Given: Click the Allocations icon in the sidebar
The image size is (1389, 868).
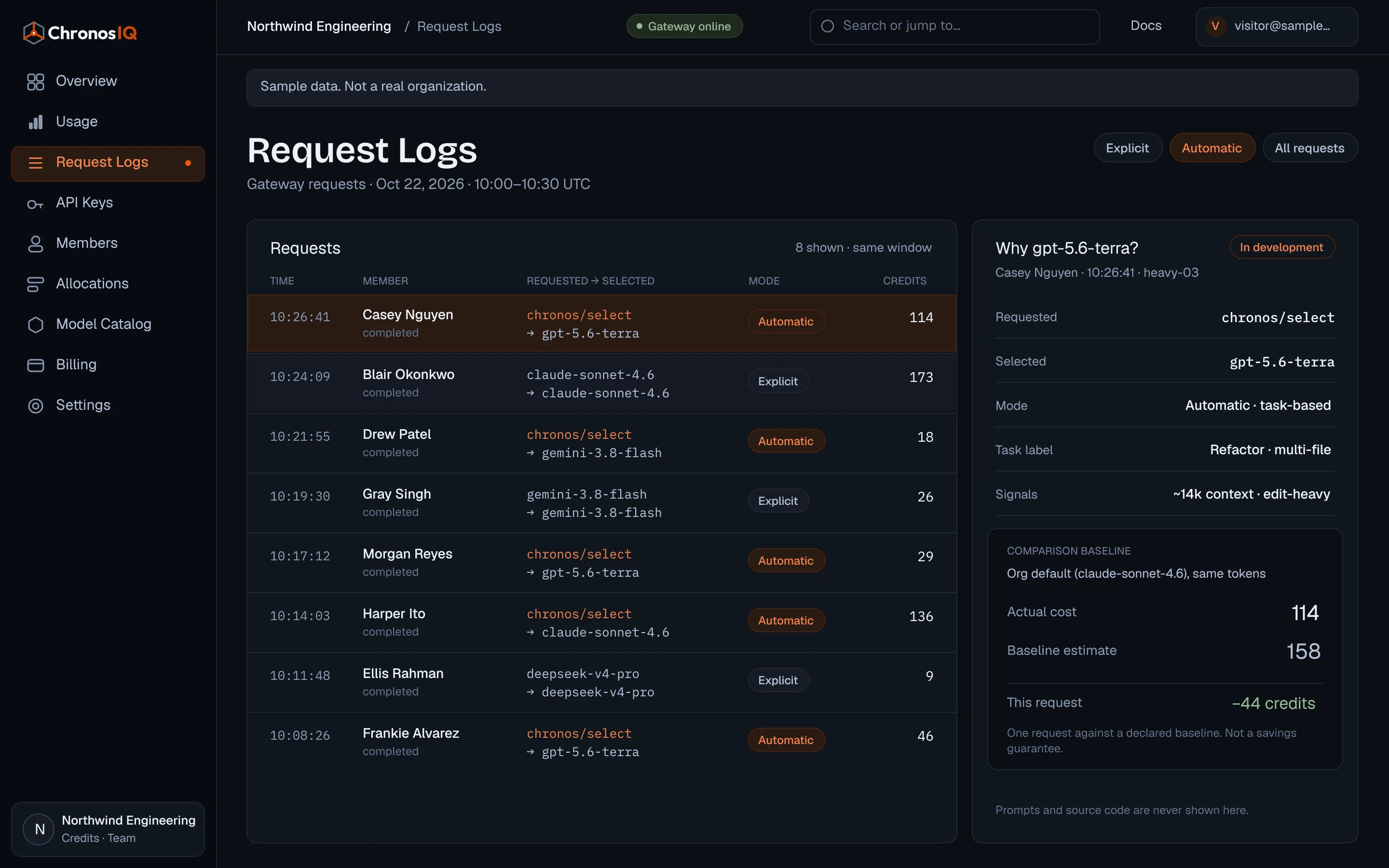Looking at the screenshot, I should point(36,284).
